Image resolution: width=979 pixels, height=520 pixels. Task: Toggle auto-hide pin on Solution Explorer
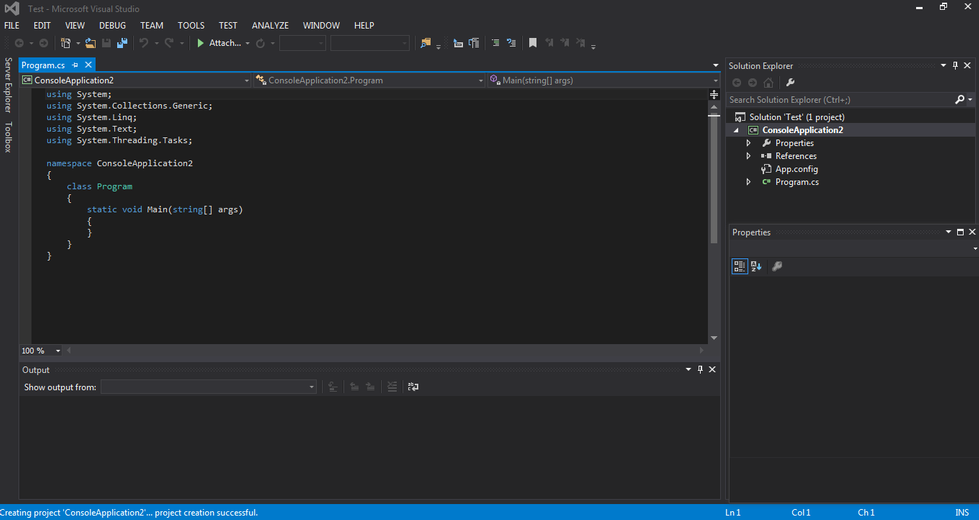[957, 66]
